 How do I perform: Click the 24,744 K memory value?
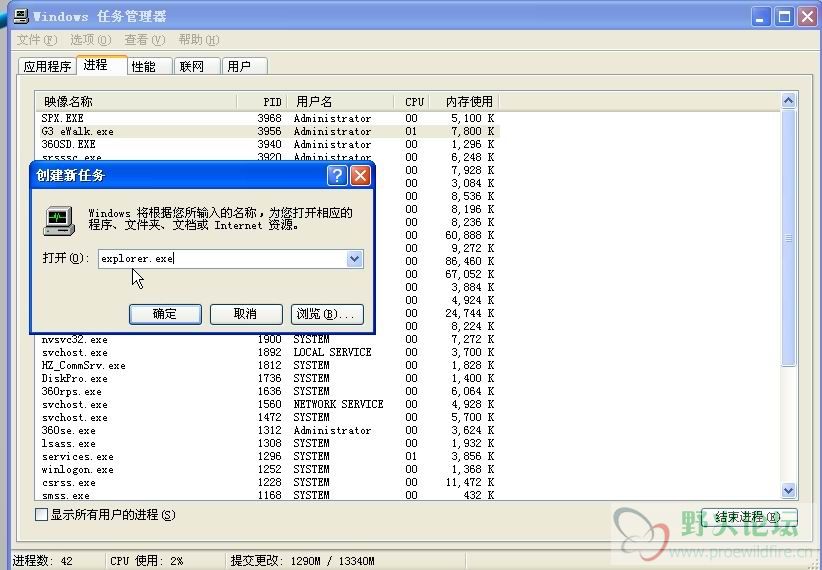(x=470, y=313)
